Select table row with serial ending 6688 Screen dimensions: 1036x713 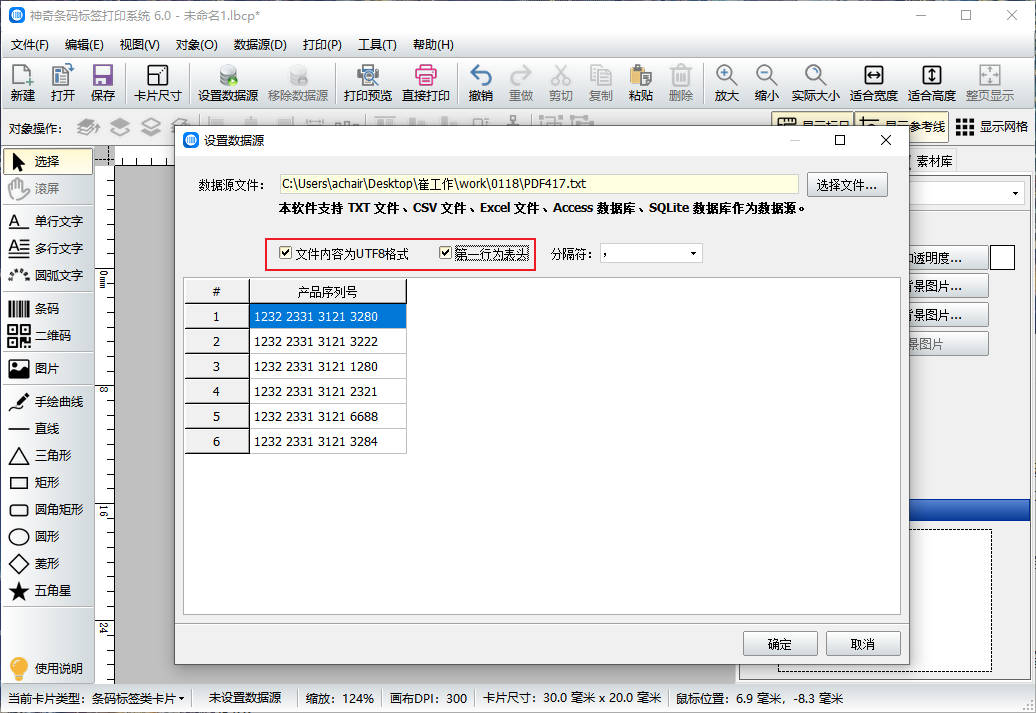(327, 416)
